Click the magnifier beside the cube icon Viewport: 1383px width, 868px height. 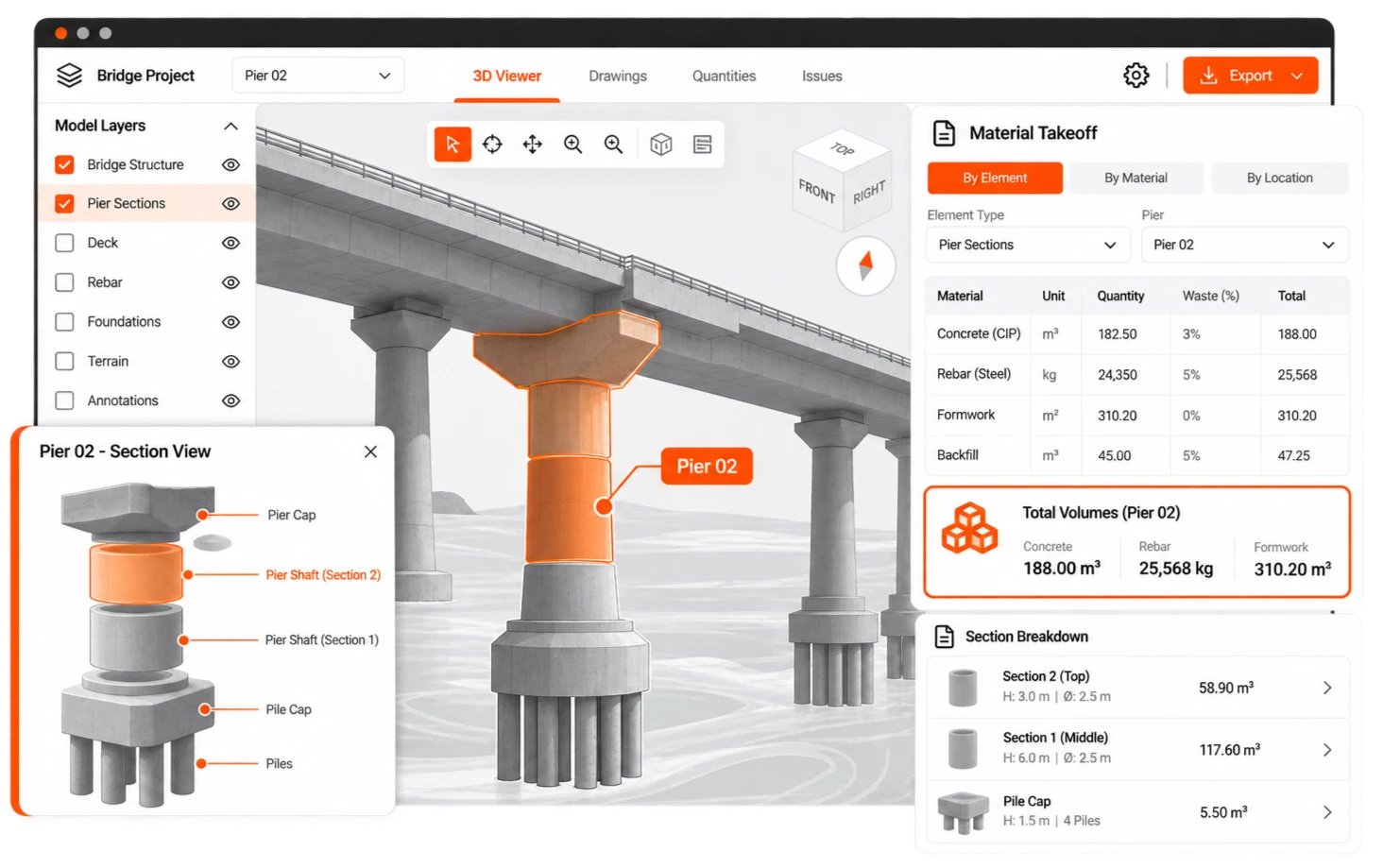click(614, 145)
